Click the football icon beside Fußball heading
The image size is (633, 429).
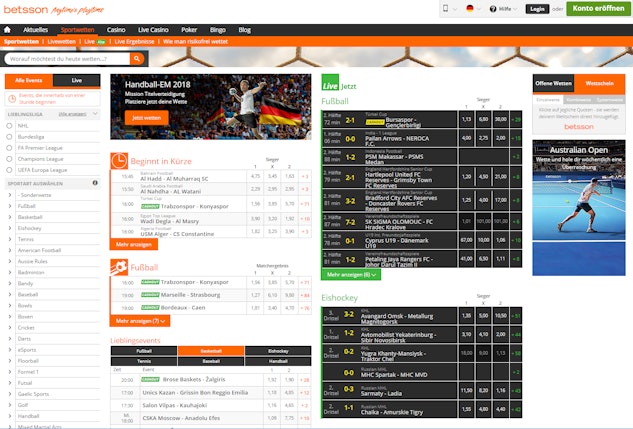click(119, 267)
